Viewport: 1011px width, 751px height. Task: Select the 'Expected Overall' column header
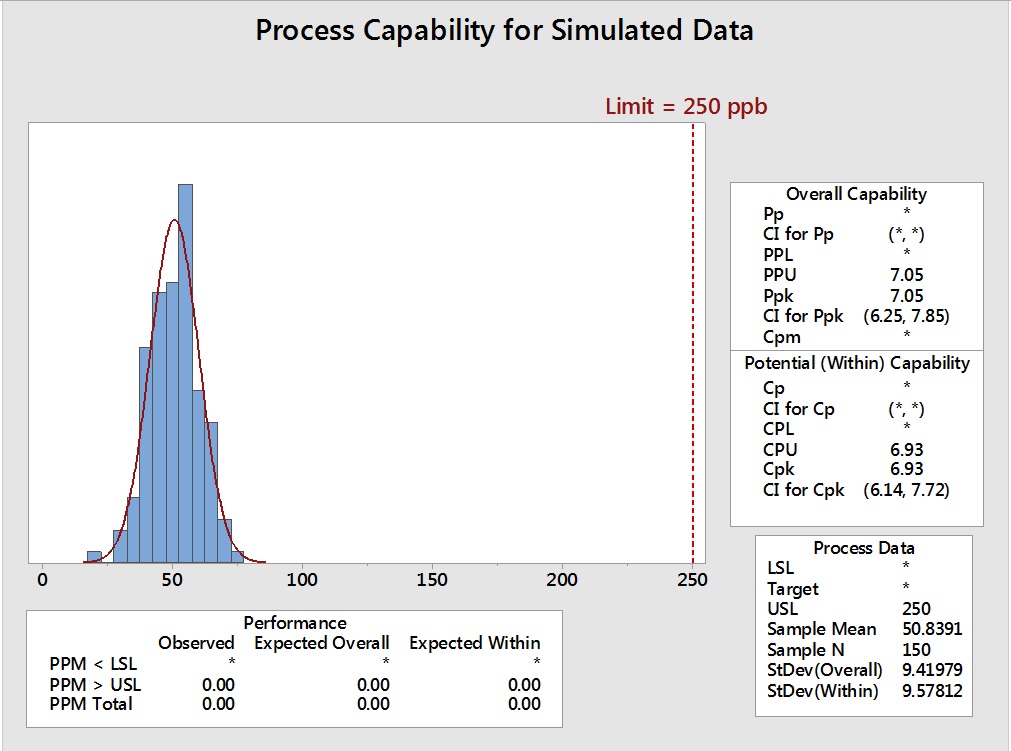(321, 643)
